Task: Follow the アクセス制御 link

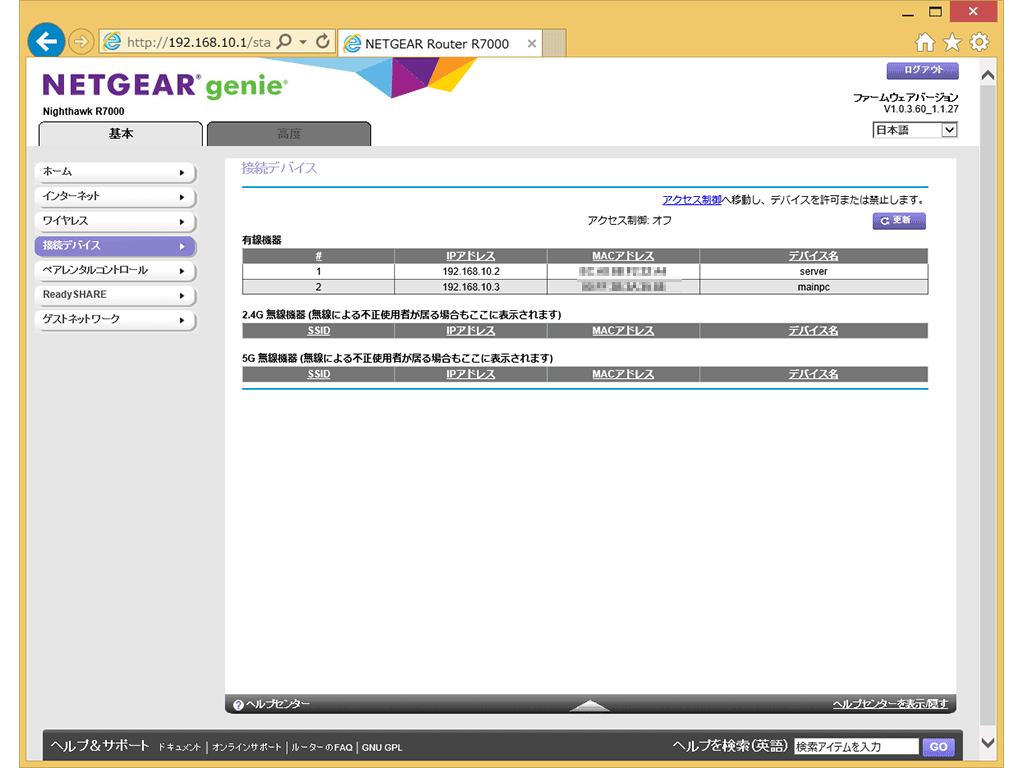Action: pos(691,200)
